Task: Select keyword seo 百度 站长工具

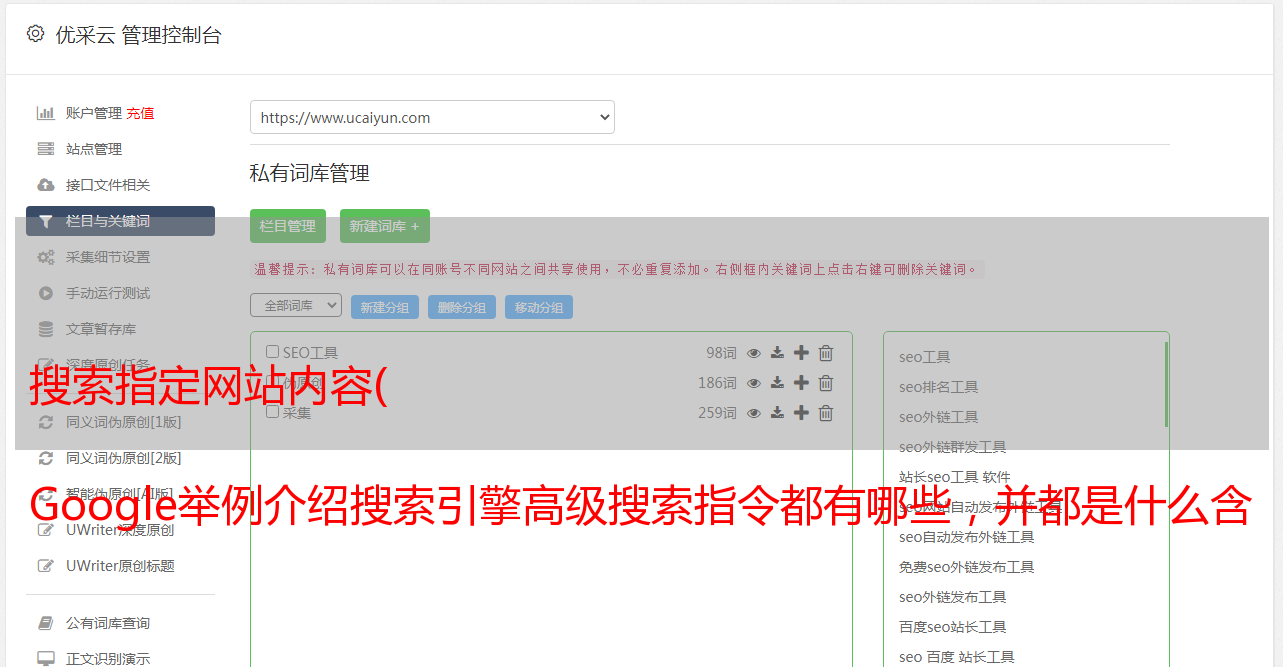Action: point(957,657)
